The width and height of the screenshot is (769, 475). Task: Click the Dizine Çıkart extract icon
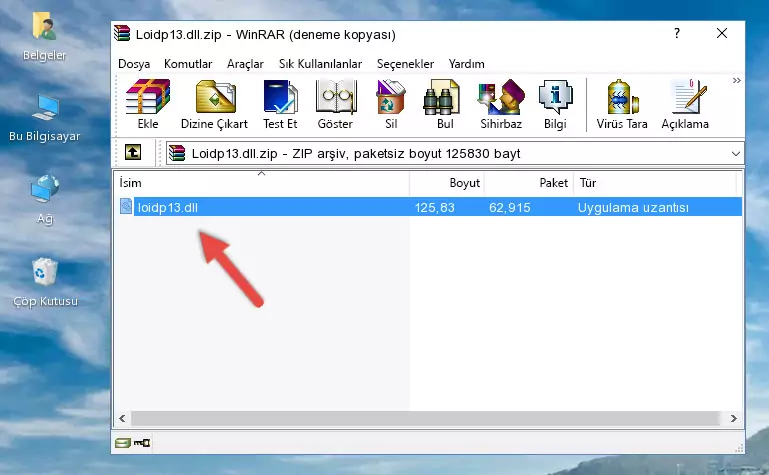[215, 104]
